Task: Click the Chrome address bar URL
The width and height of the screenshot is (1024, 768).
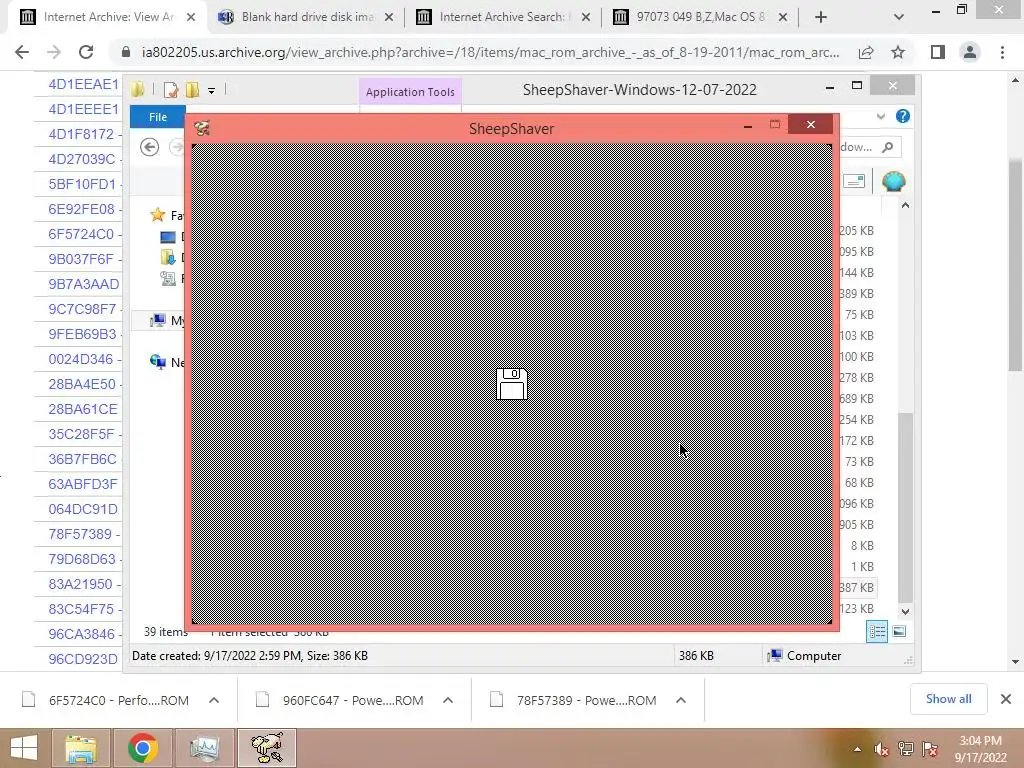Action: (x=490, y=52)
